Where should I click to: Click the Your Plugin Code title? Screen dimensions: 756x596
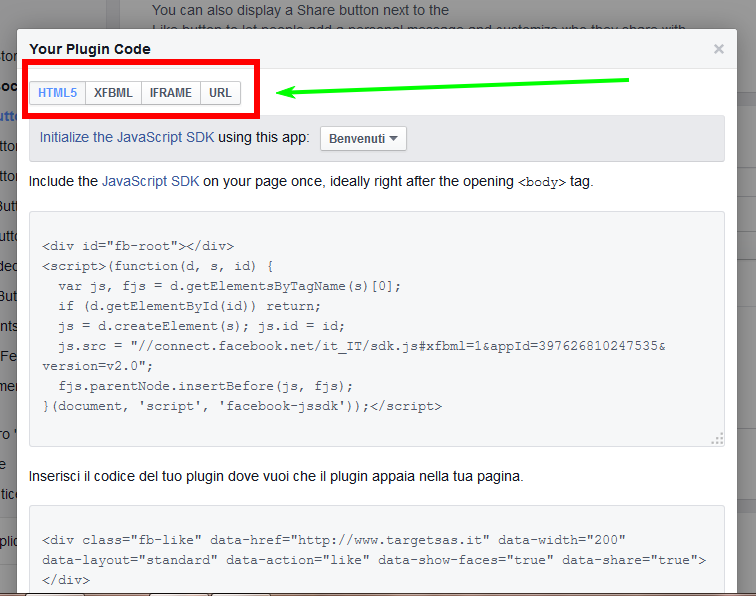[90, 48]
